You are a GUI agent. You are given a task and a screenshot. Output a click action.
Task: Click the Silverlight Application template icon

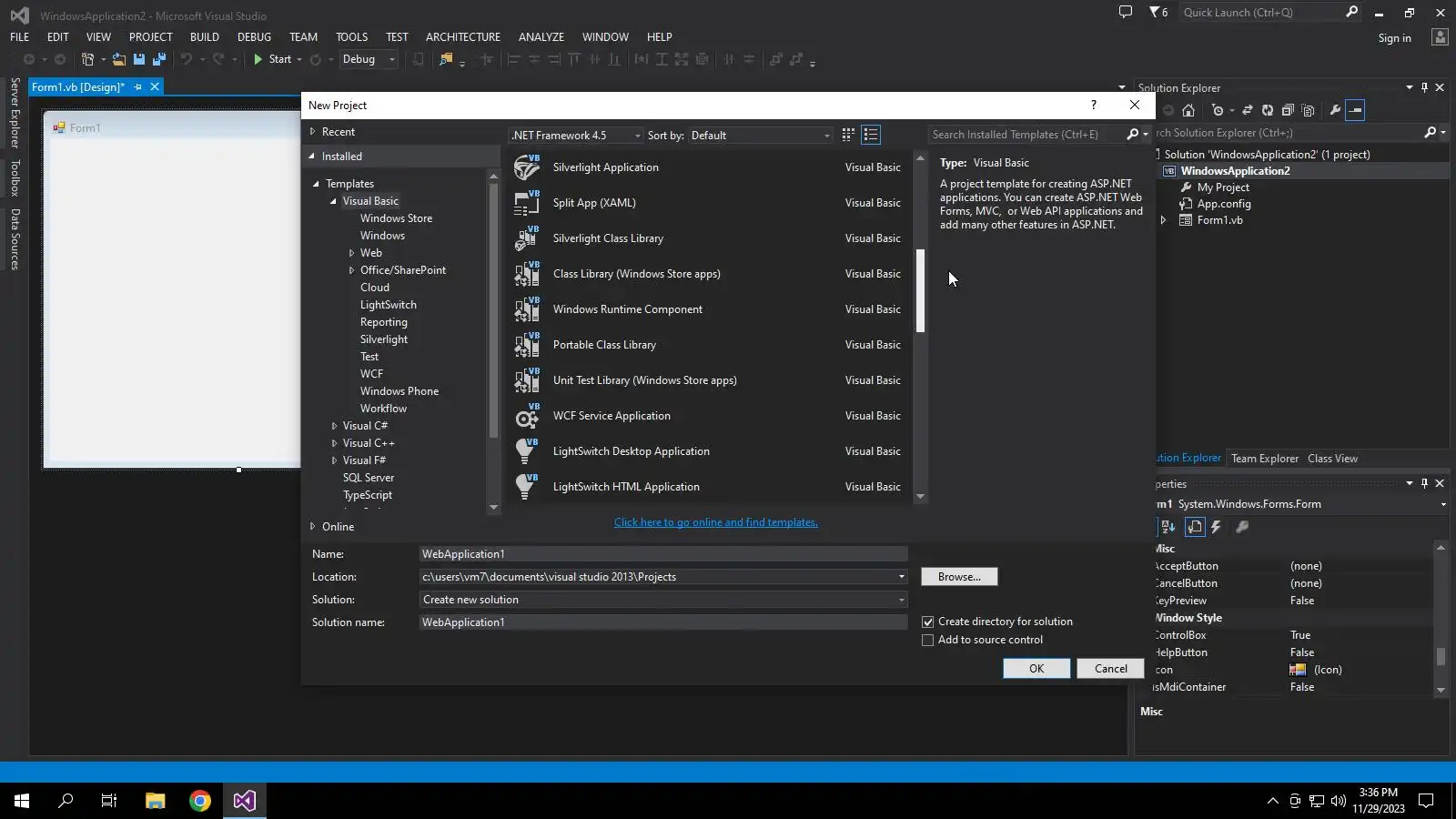click(527, 167)
